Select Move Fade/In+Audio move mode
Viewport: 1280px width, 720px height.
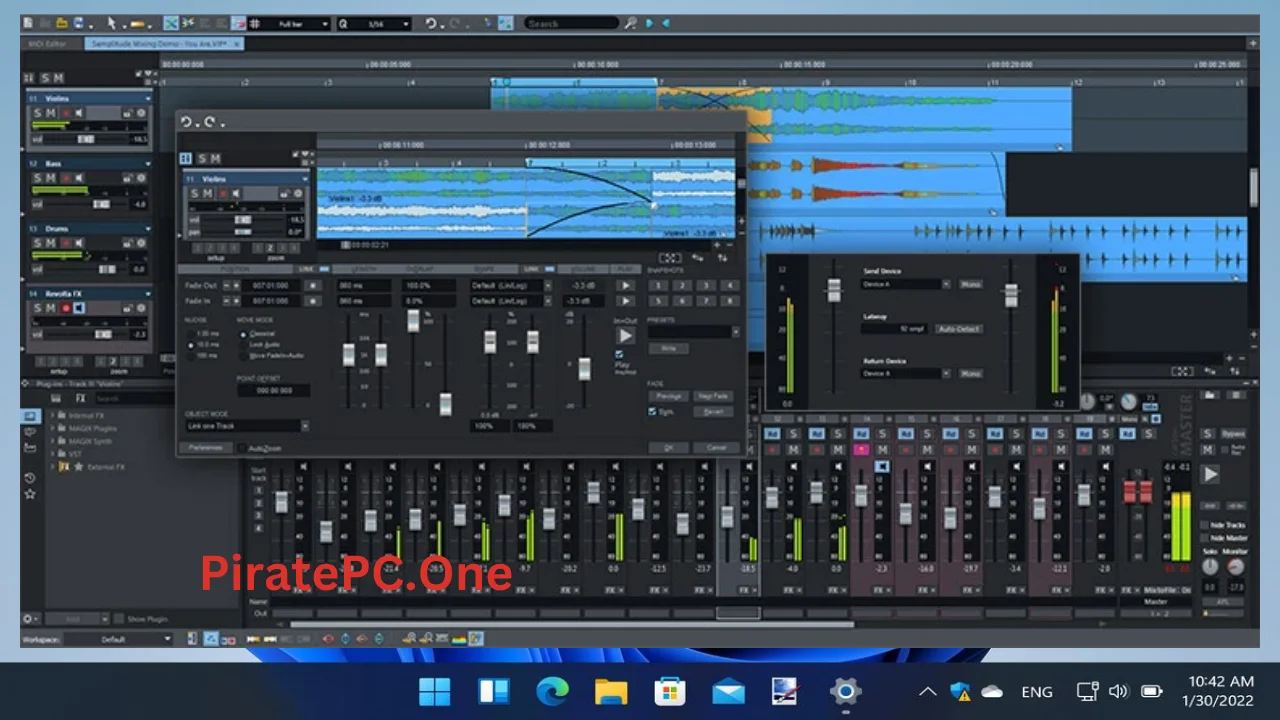[x=243, y=356]
